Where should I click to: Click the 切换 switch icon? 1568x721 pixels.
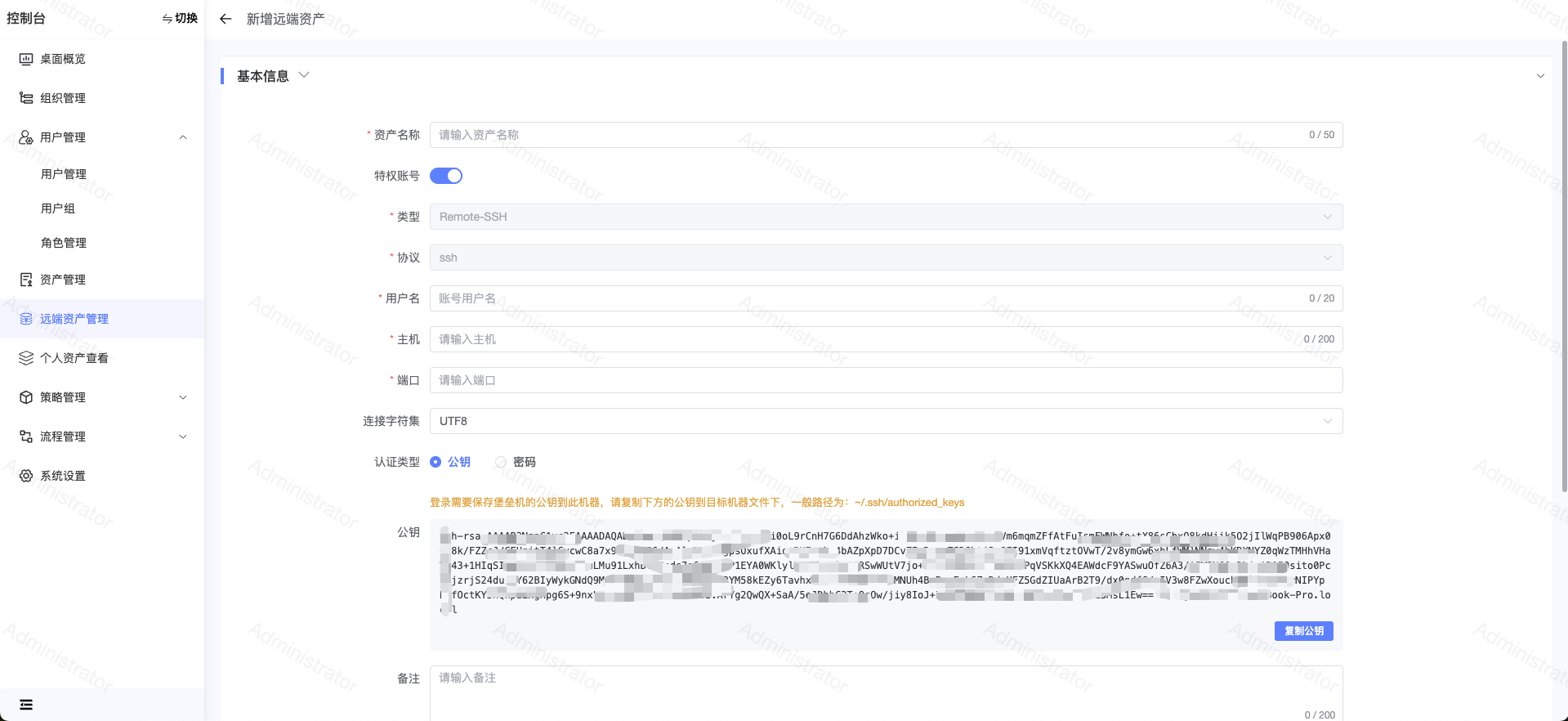point(167,19)
